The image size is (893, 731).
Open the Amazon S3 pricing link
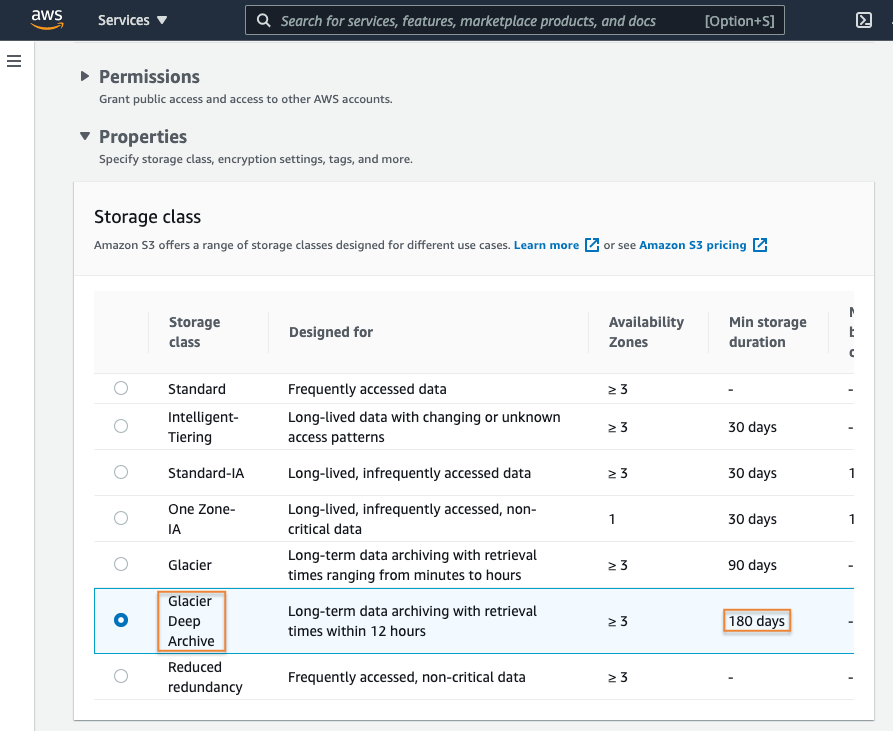[692, 245]
